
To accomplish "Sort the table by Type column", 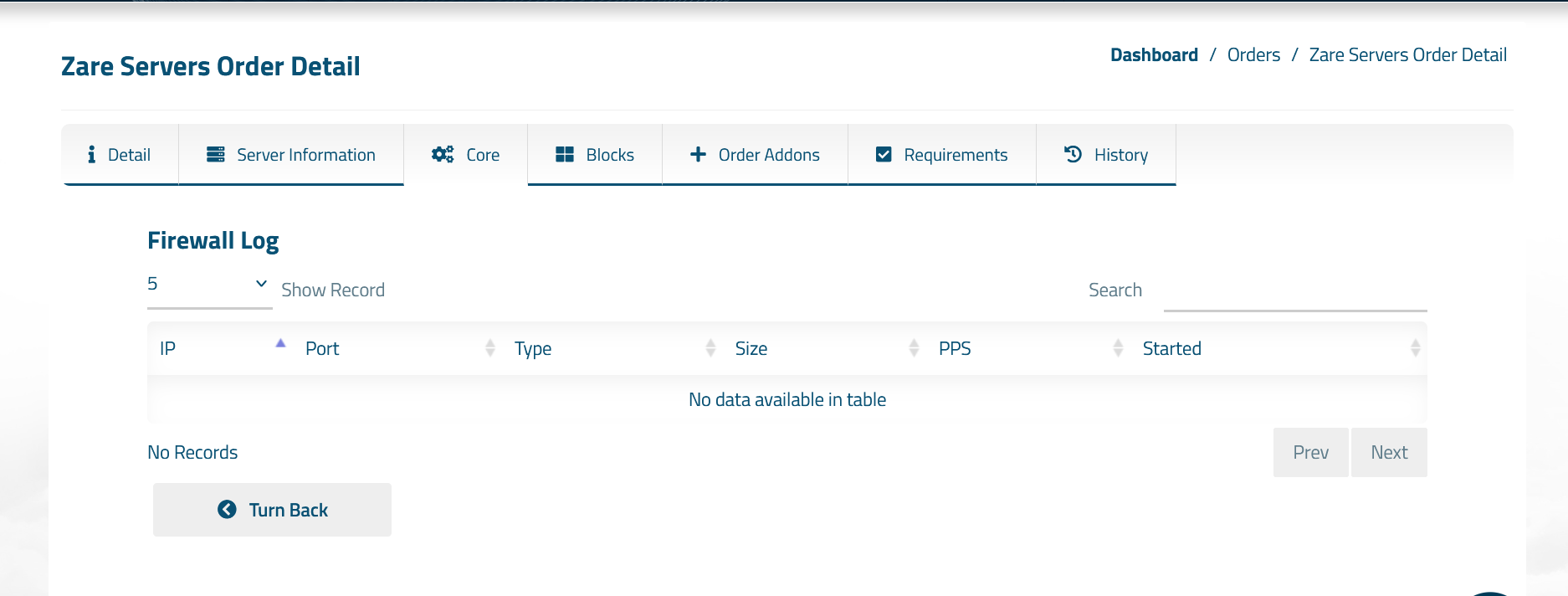I will pos(612,348).
